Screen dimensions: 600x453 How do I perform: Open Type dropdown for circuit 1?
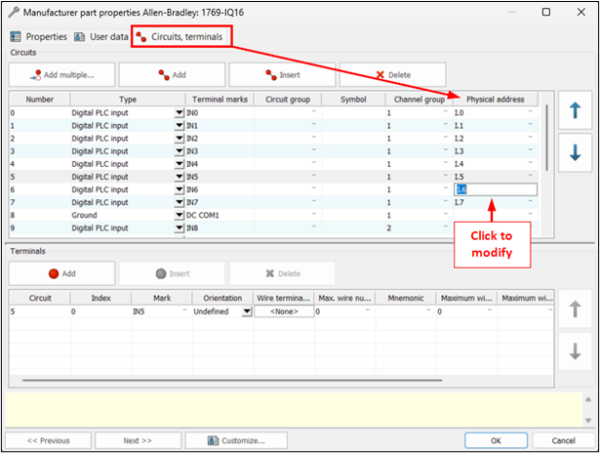point(179,125)
